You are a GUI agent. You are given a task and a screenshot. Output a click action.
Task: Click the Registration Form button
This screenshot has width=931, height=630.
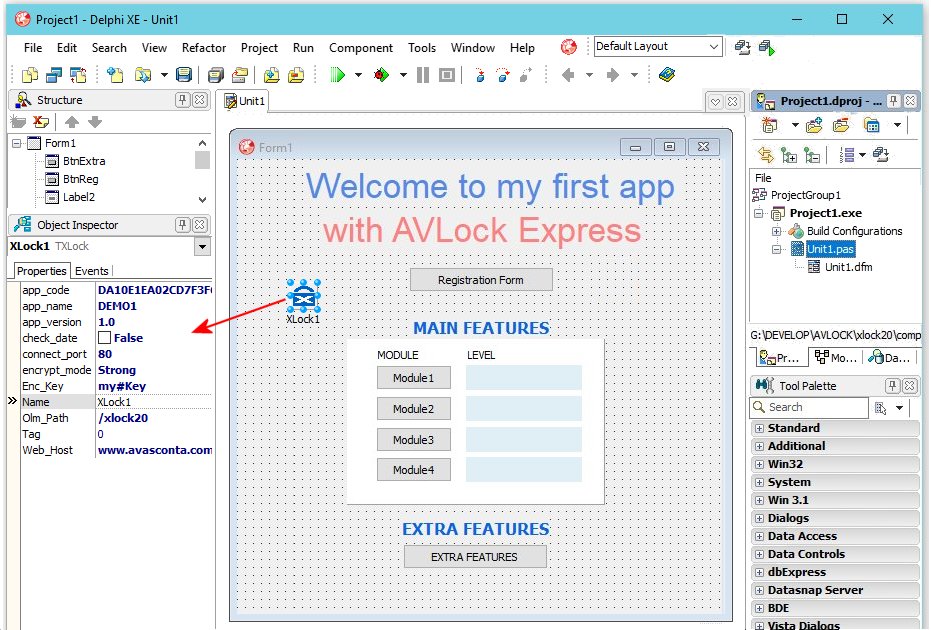[x=481, y=280]
